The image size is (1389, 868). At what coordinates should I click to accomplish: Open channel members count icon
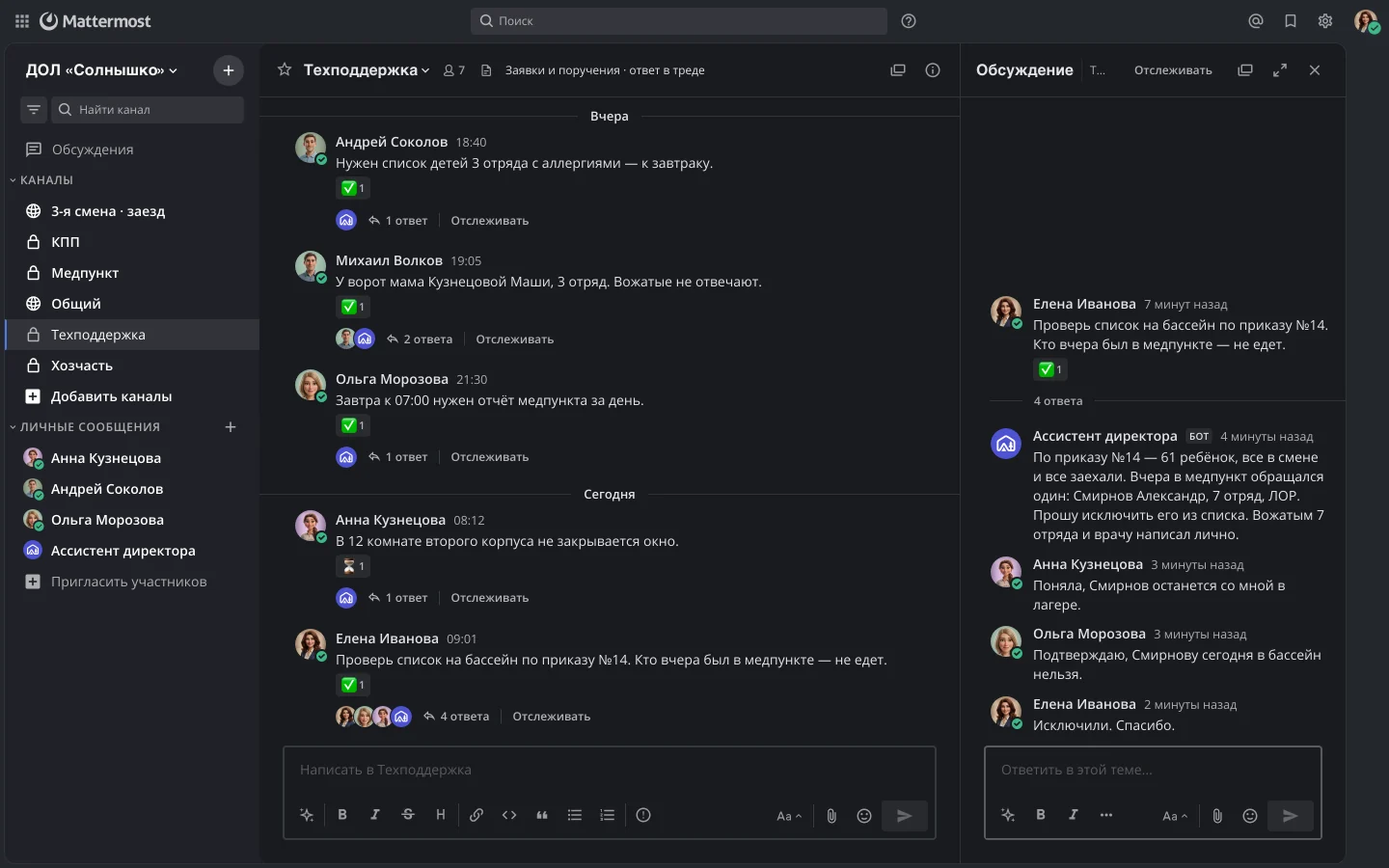tap(454, 70)
